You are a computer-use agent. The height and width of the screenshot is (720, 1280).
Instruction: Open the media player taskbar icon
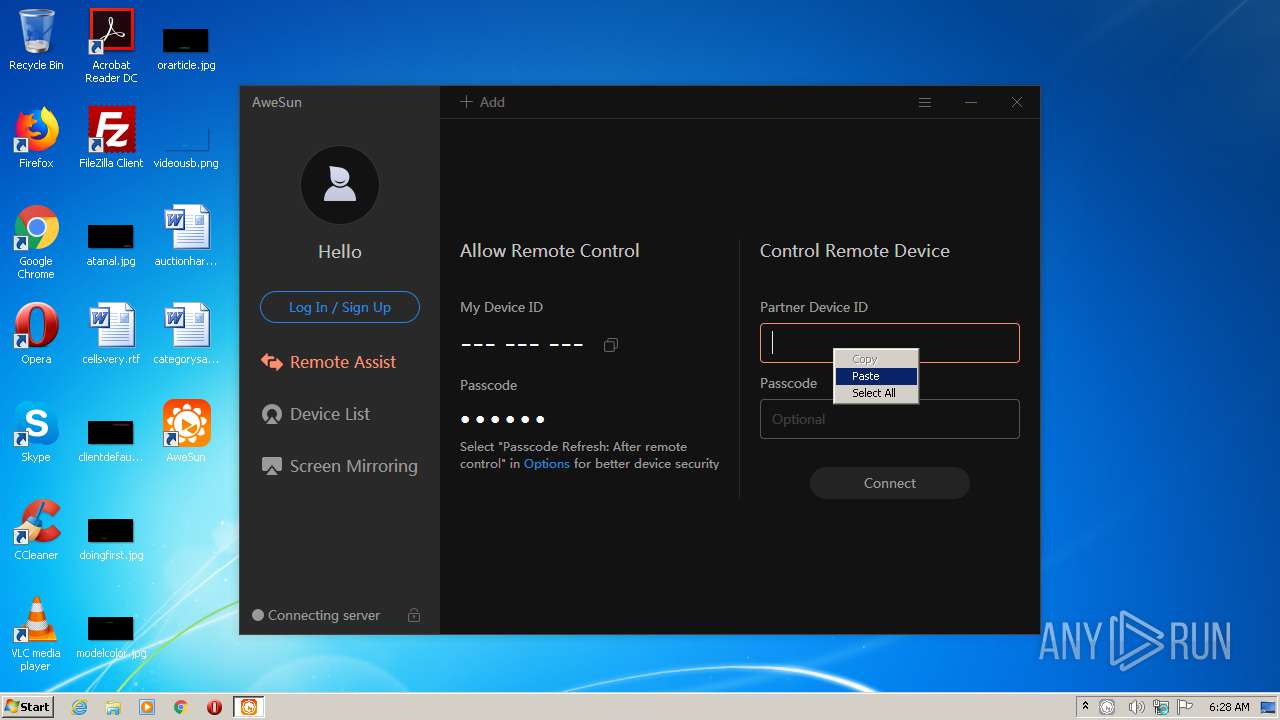(147, 707)
